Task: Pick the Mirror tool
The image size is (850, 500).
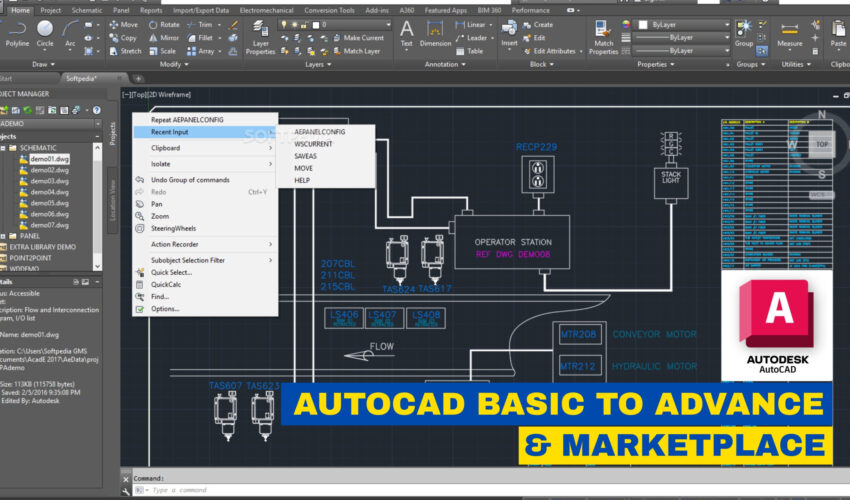Action: 164,38
